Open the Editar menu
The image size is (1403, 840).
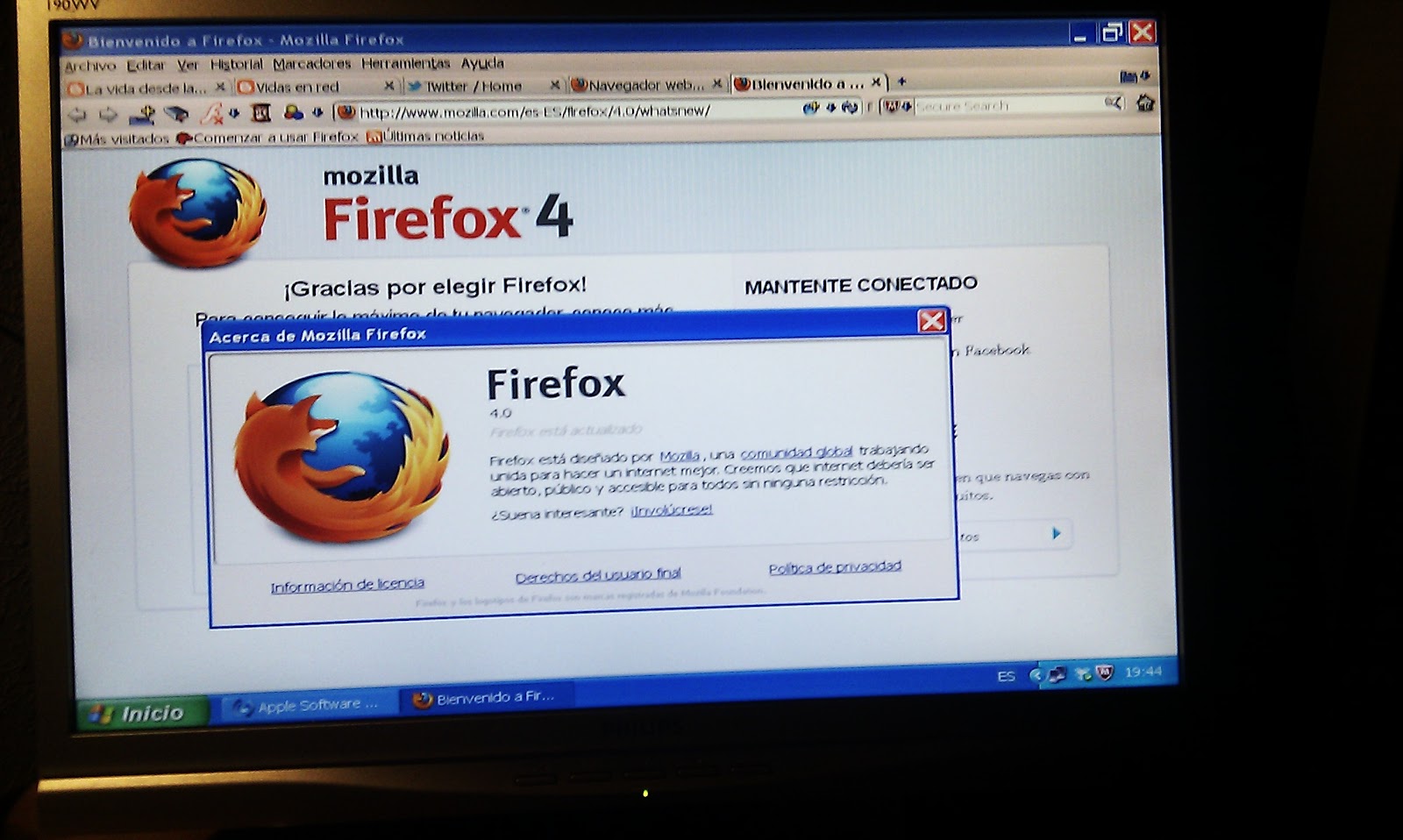pos(146,65)
